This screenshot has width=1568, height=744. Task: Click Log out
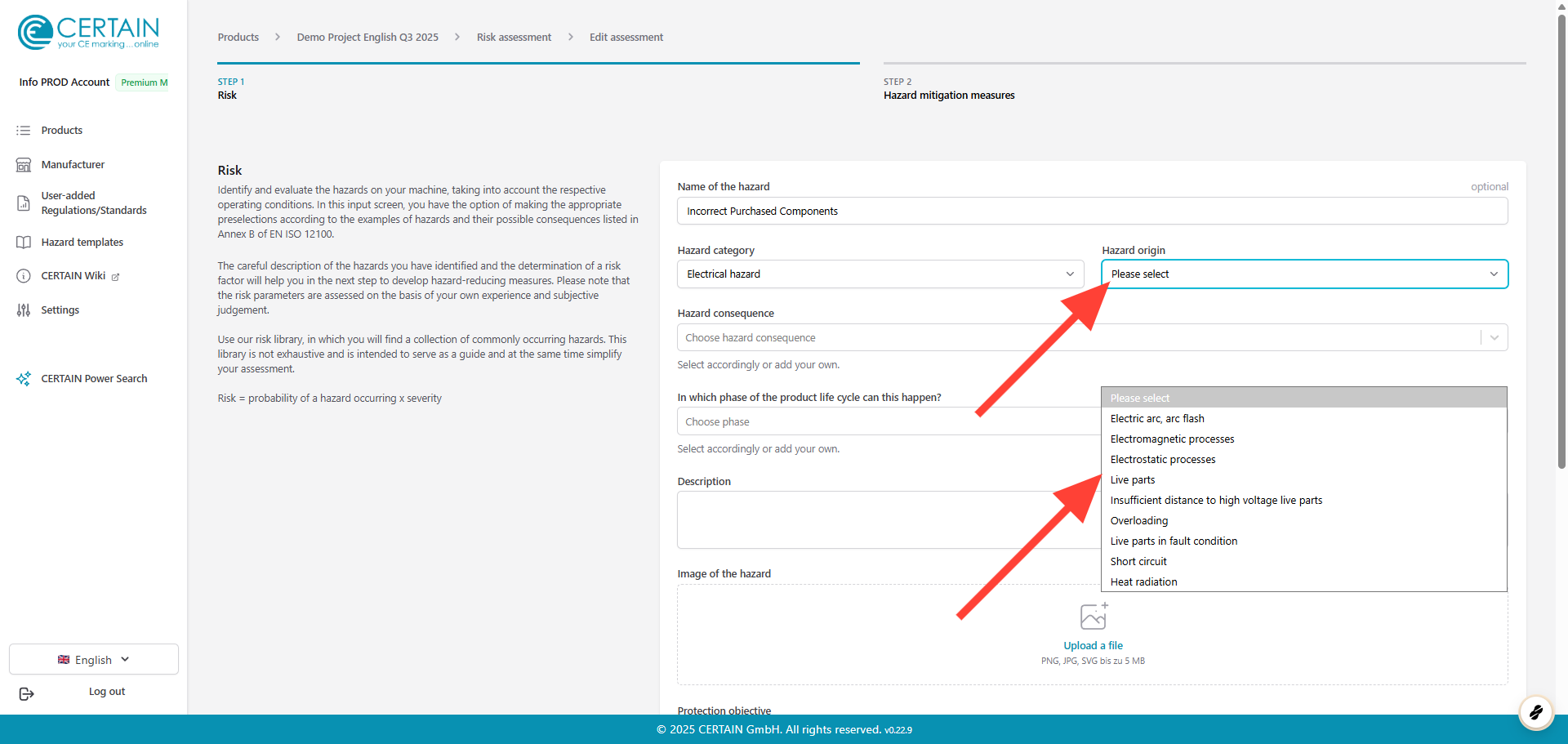pos(107,692)
